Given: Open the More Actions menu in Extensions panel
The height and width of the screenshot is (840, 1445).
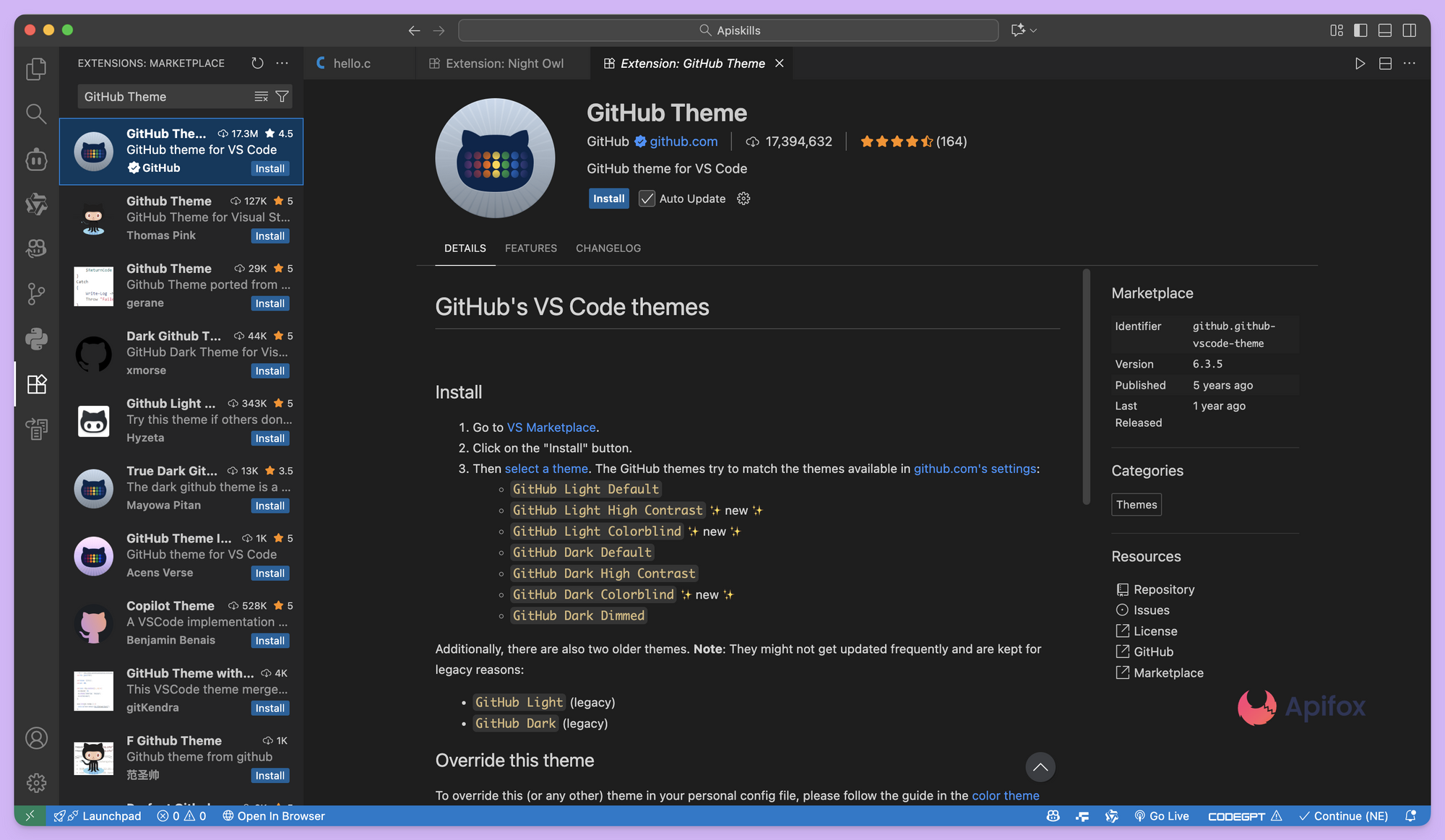Looking at the screenshot, I should point(282,63).
